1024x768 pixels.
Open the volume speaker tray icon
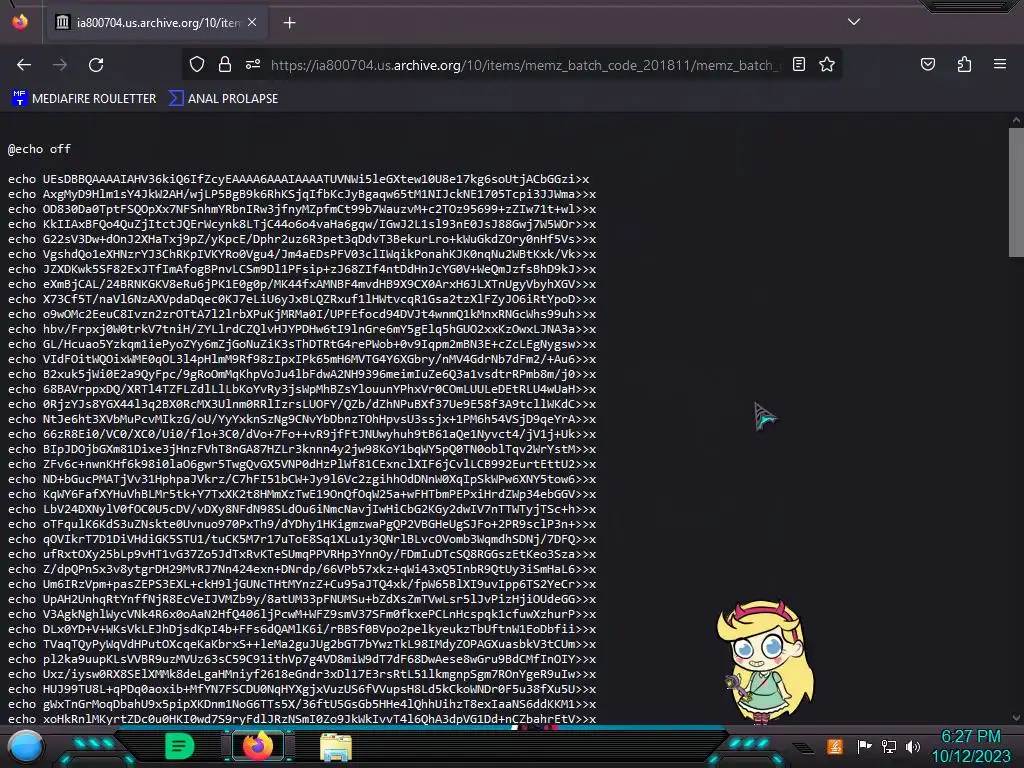coord(913,746)
